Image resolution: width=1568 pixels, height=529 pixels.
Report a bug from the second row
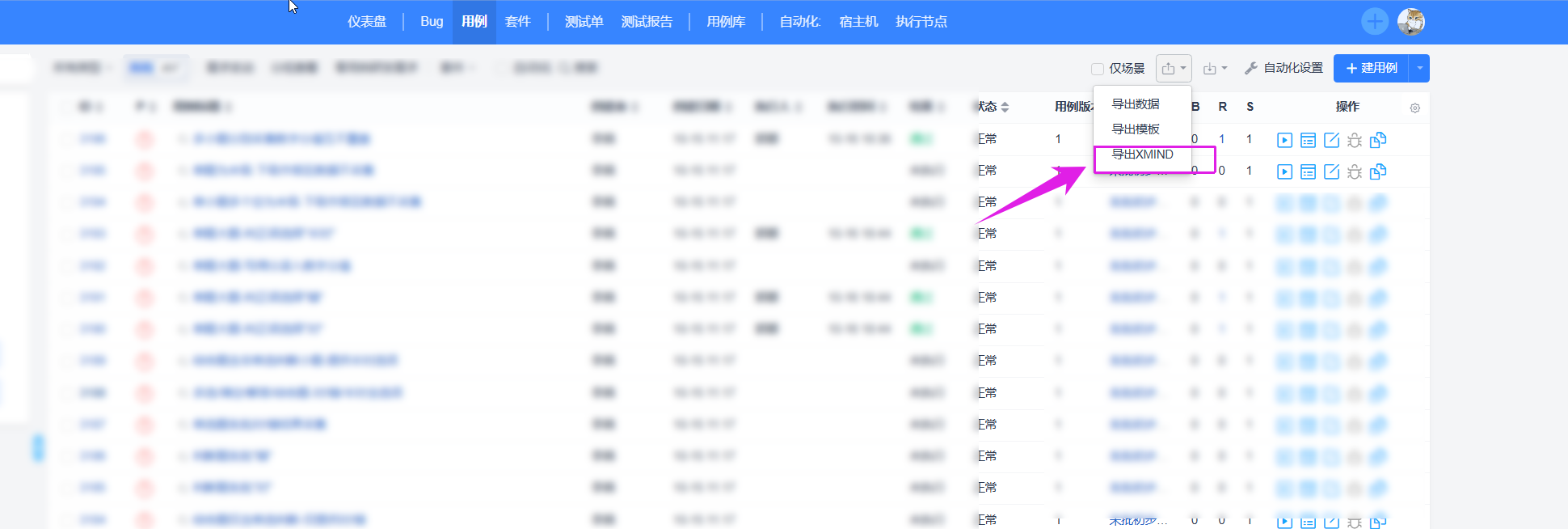pyautogui.click(x=1355, y=171)
